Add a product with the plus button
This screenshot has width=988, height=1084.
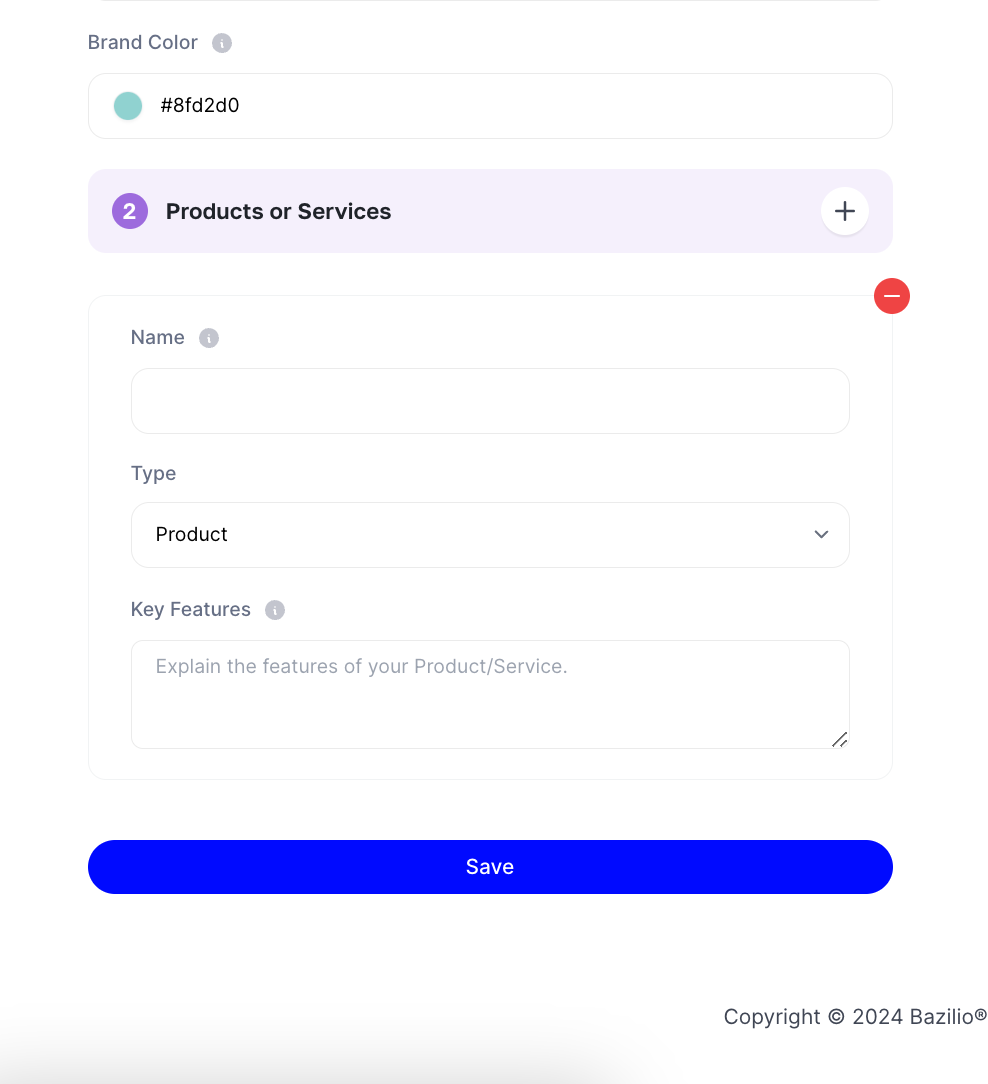[x=845, y=212]
